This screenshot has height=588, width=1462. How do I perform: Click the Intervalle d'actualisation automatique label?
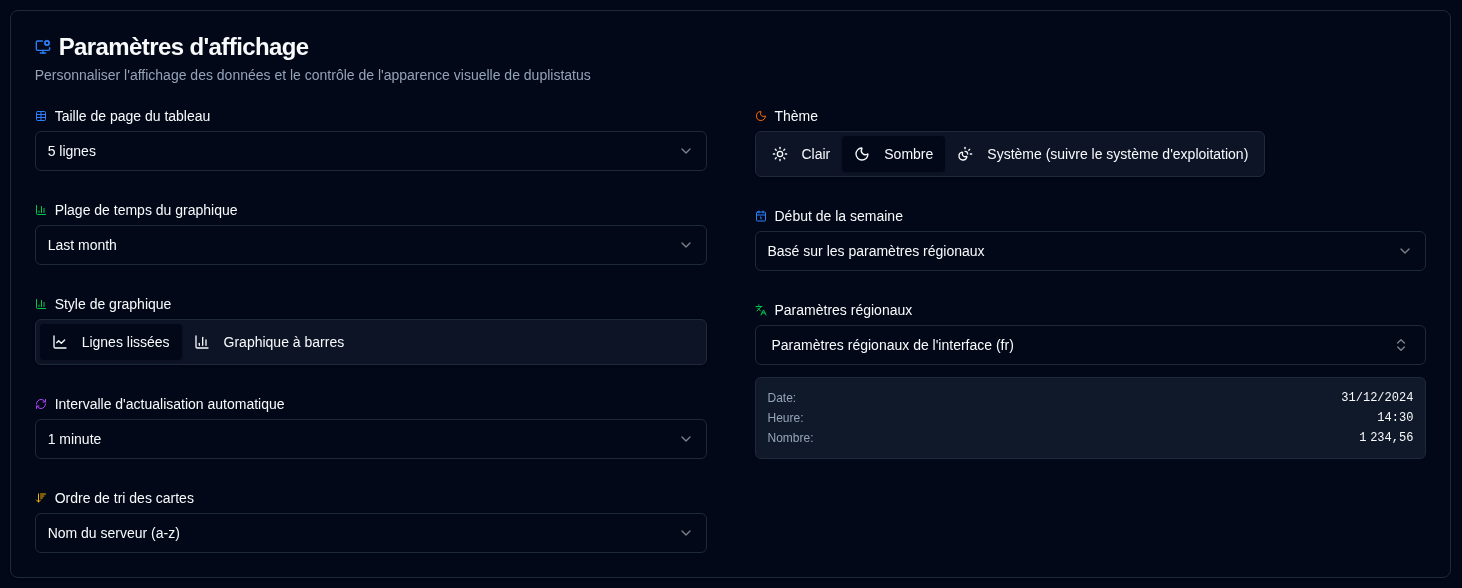169,404
